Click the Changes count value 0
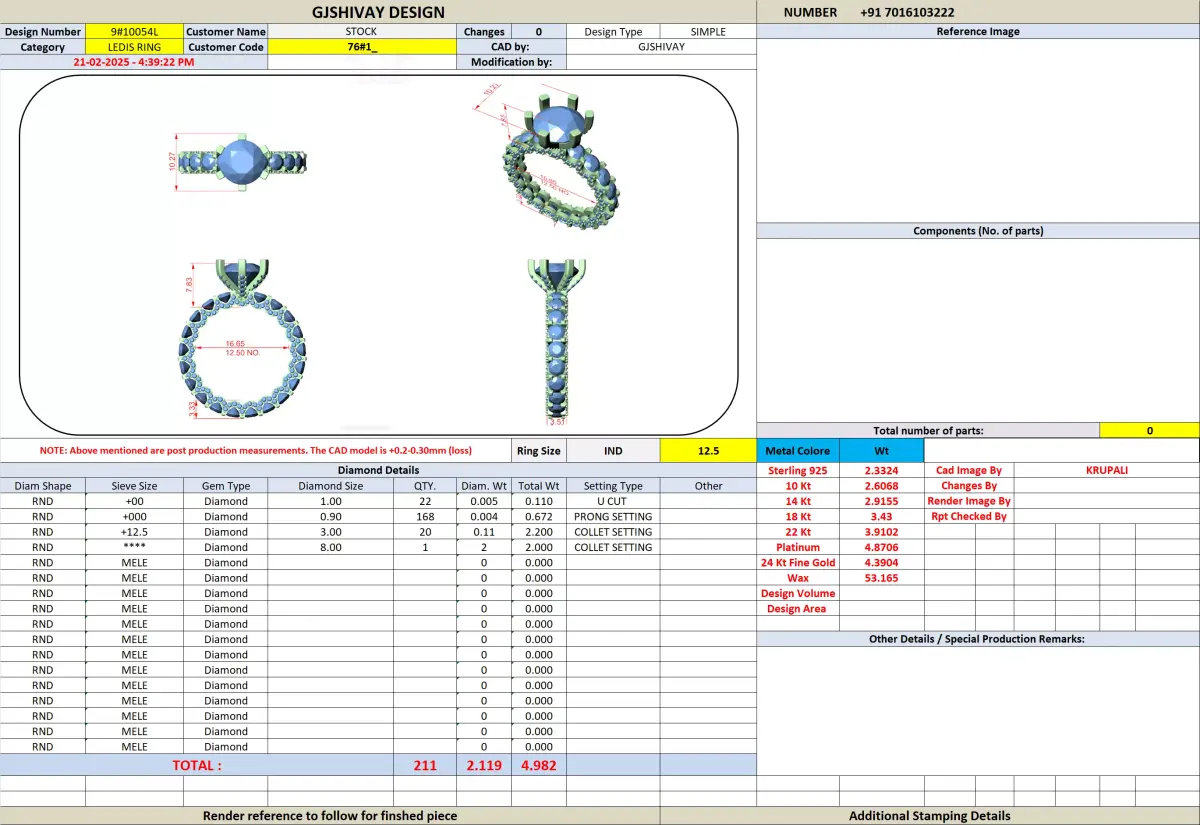Screen dimensions: 1200x825 [x=539, y=32]
